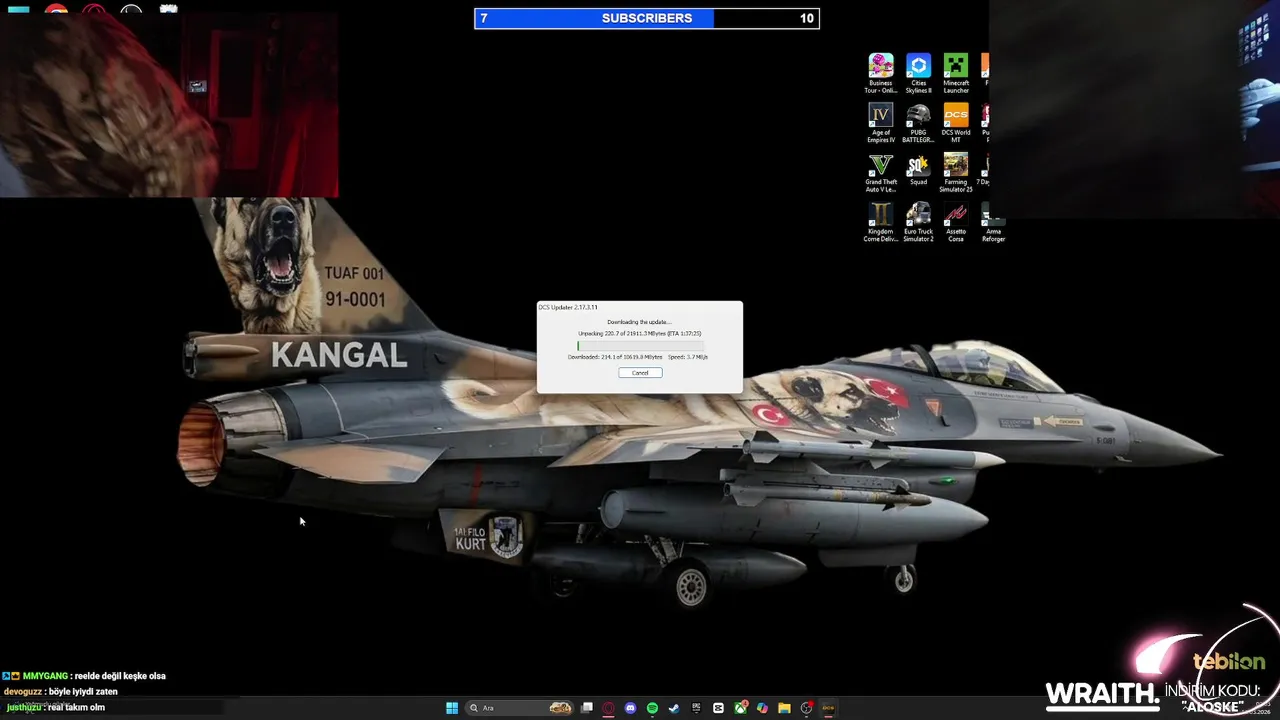The width and height of the screenshot is (1280, 720).
Task: Click the 'Downloaded: 214.1 of 10619.8 MBytes' text
Action: click(x=615, y=357)
